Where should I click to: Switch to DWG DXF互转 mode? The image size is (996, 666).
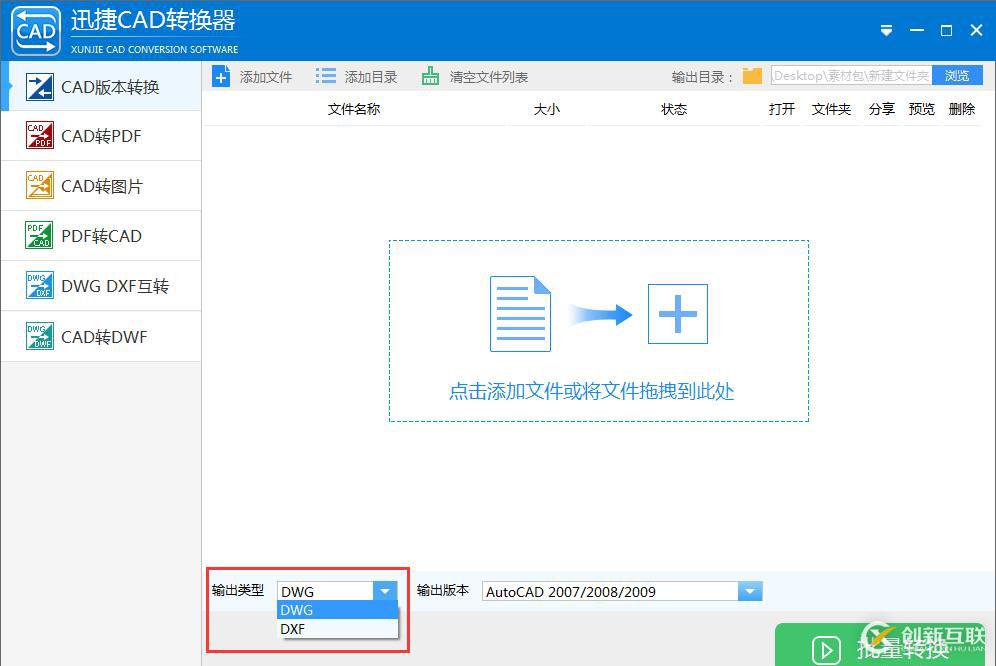click(x=100, y=286)
